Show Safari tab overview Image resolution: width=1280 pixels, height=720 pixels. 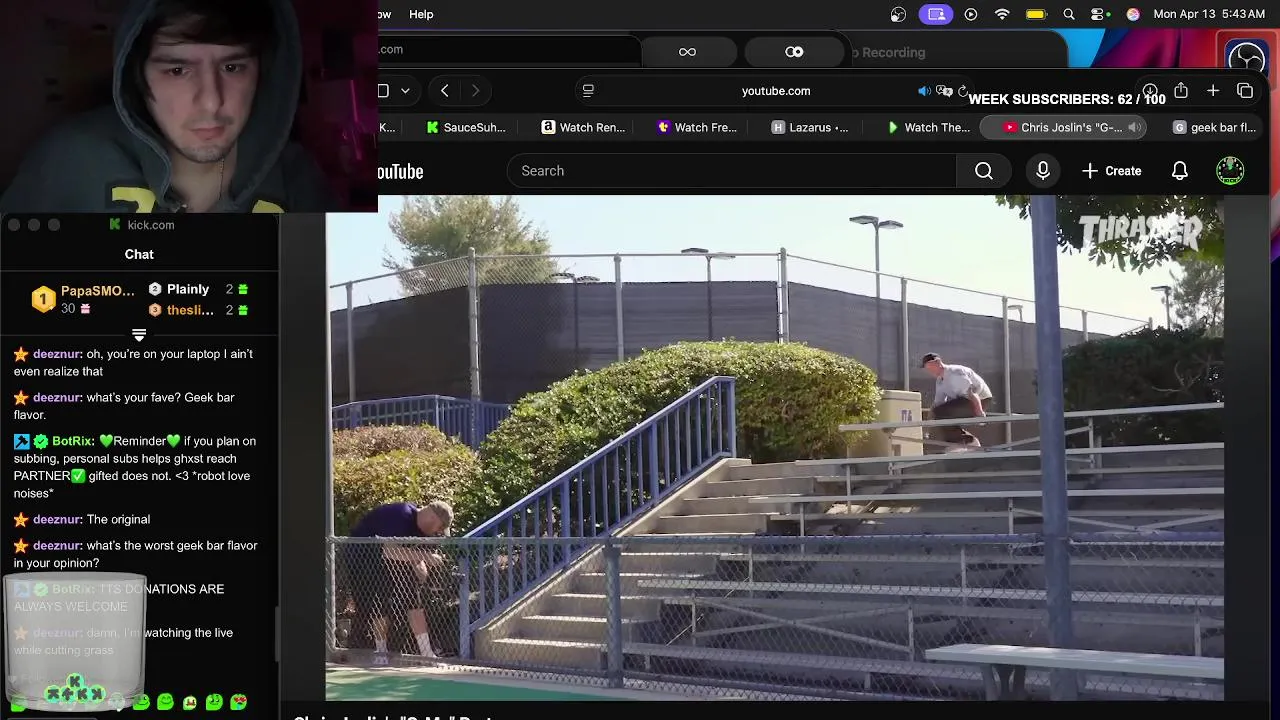pos(1245,91)
